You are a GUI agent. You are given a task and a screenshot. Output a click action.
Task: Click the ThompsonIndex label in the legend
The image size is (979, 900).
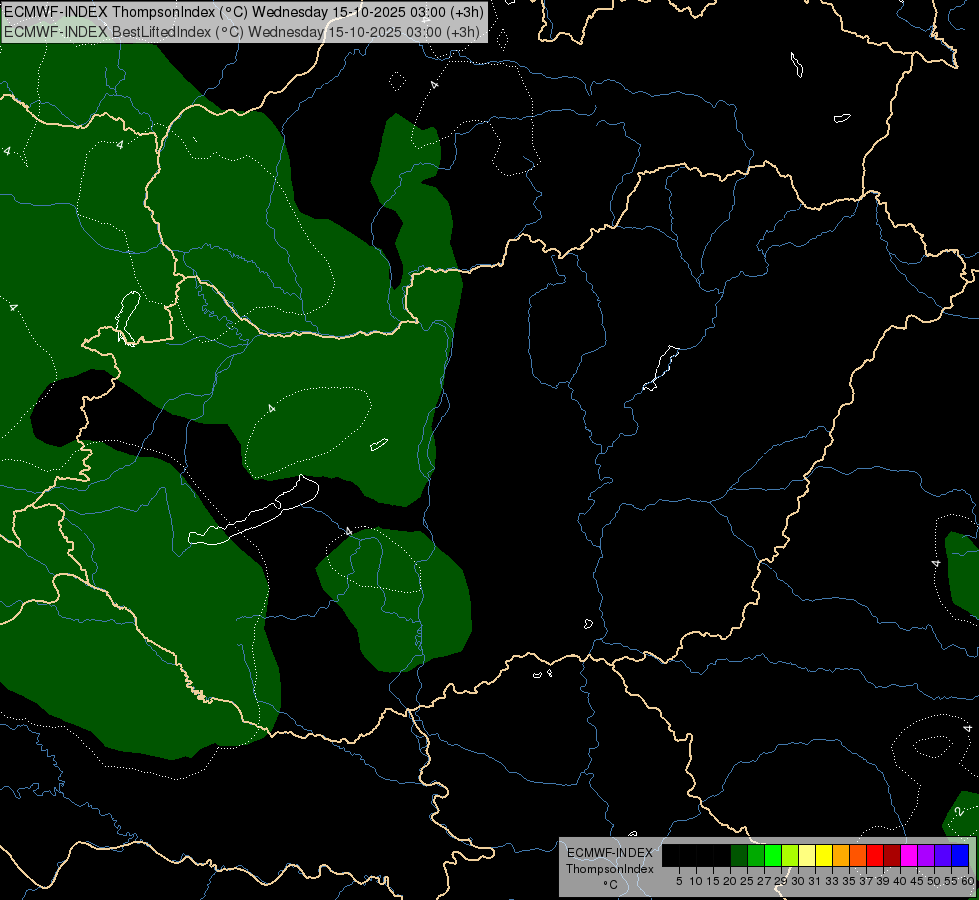coord(609,869)
